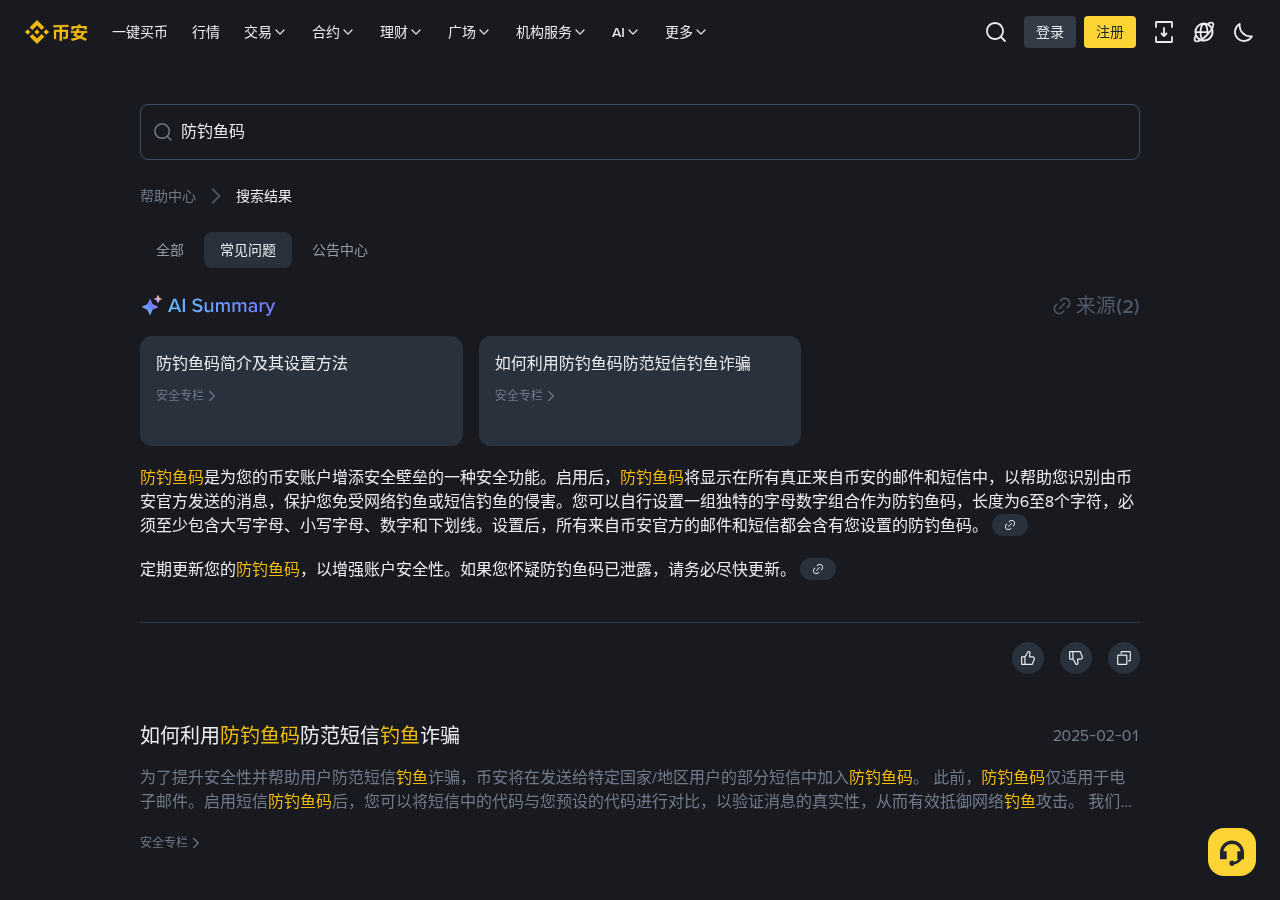Click 搜索结果 breadcrumb text
1280x900 pixels.
264,196
